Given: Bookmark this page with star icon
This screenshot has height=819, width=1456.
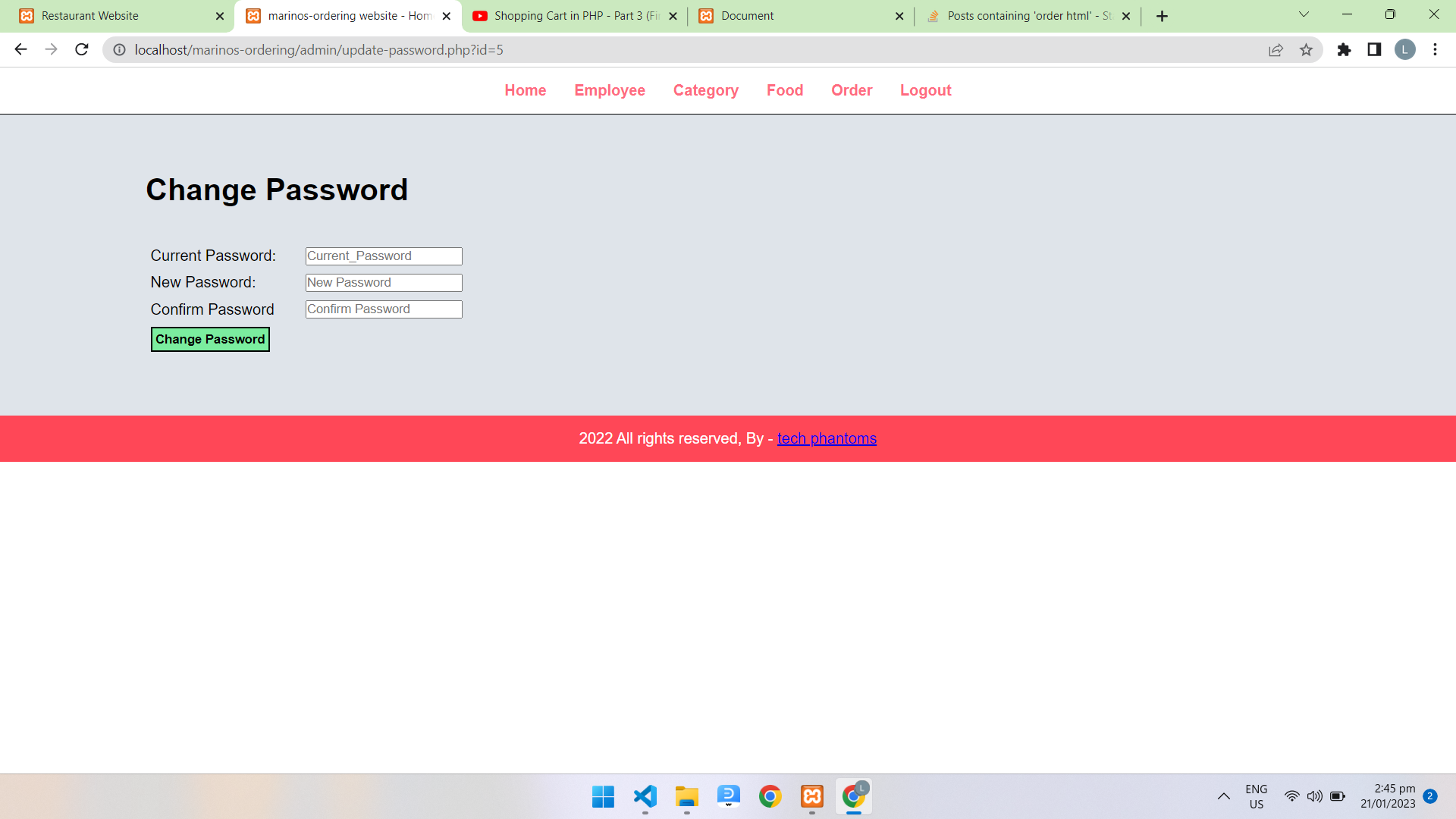Looking at the screenshot, I should [x=1306, y=50].
